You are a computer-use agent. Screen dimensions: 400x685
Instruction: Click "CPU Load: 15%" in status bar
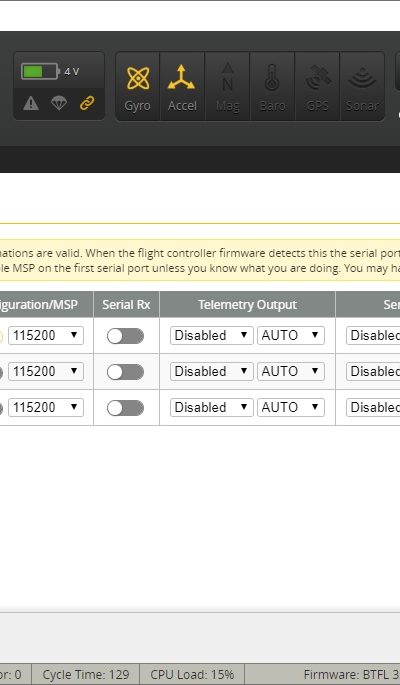coord(192,675)
